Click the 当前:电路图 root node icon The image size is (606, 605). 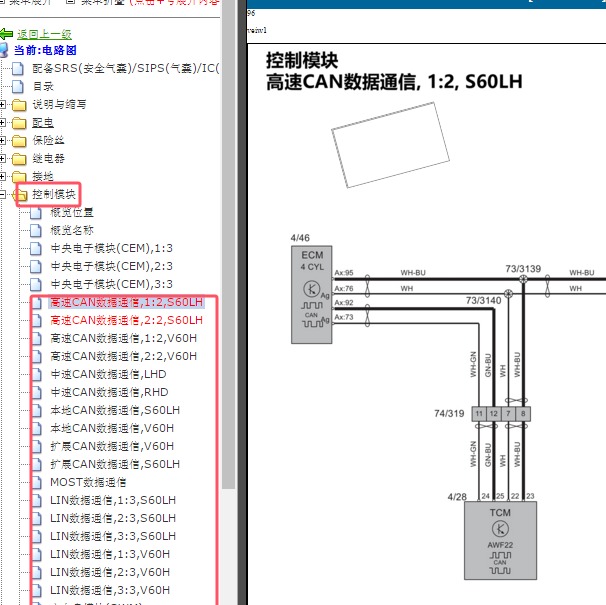click(6, 50)
